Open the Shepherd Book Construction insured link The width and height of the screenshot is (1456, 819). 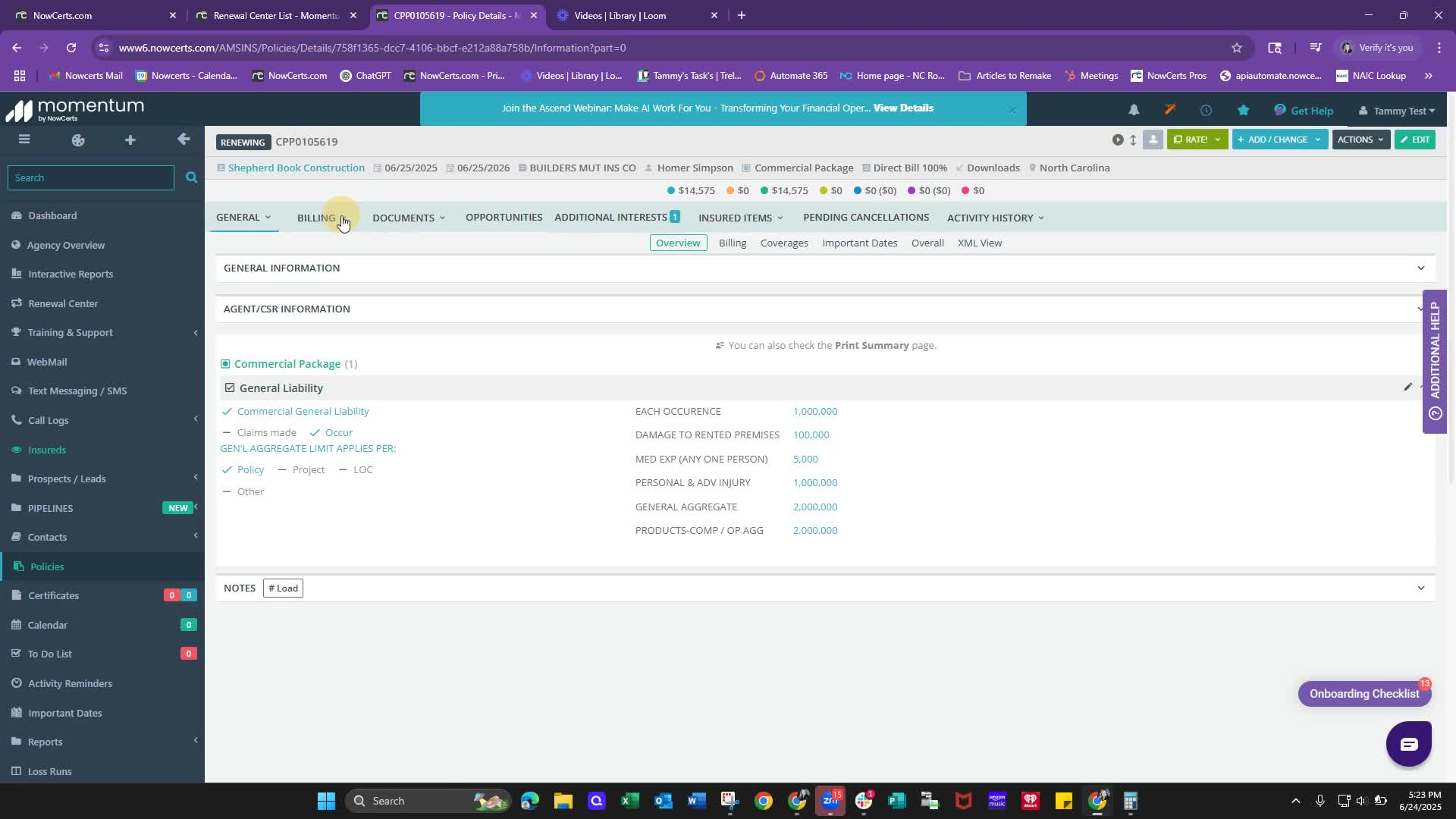click(x=296, y=168)
